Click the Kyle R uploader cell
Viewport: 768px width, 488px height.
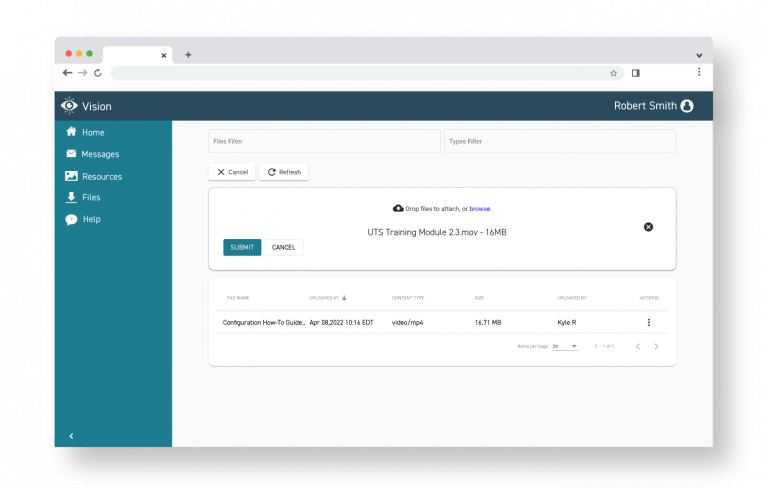[x=567, y=322]
